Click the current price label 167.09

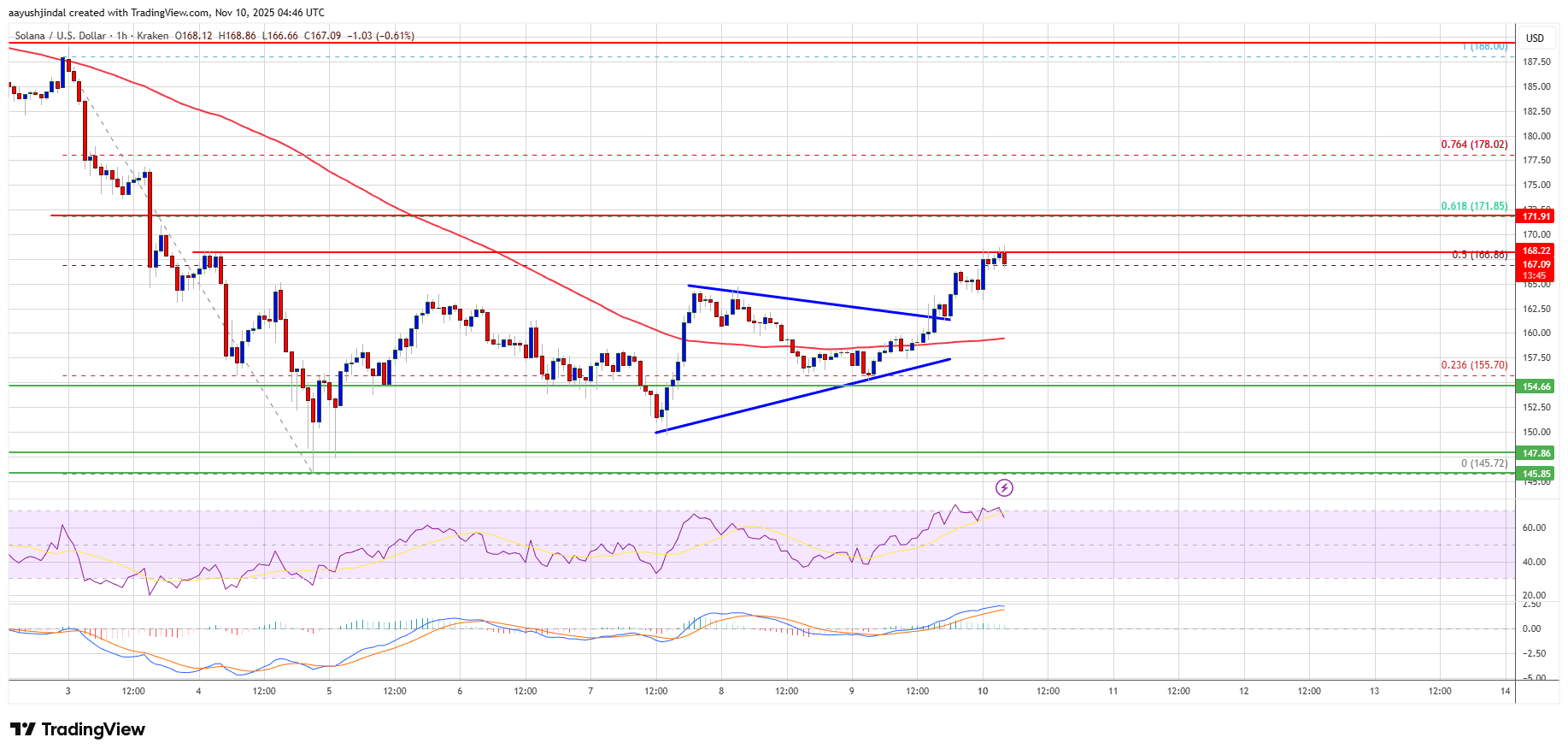(1536, 264)
